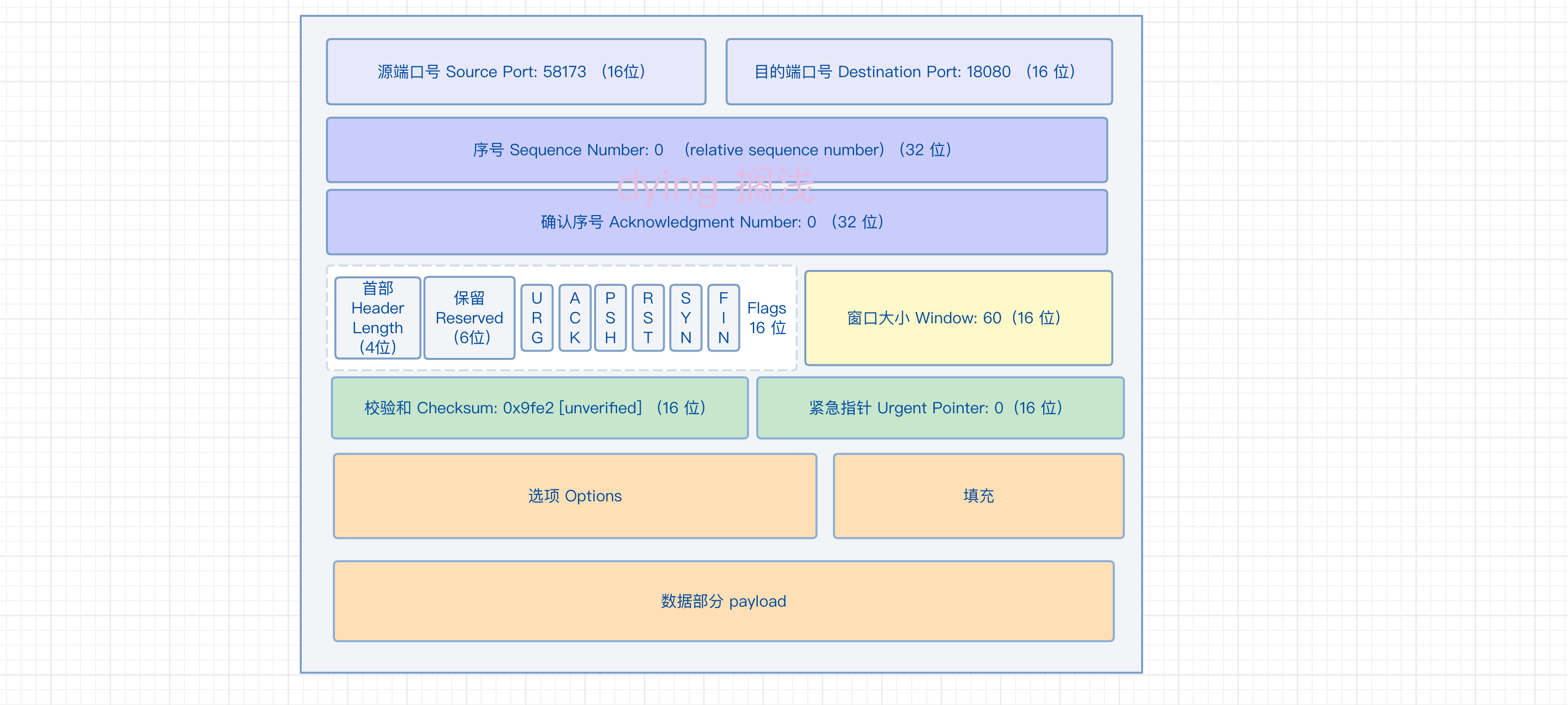Screen dimensions: 1568x705
Task: Select the URG flag box
Action: [536, 317]
